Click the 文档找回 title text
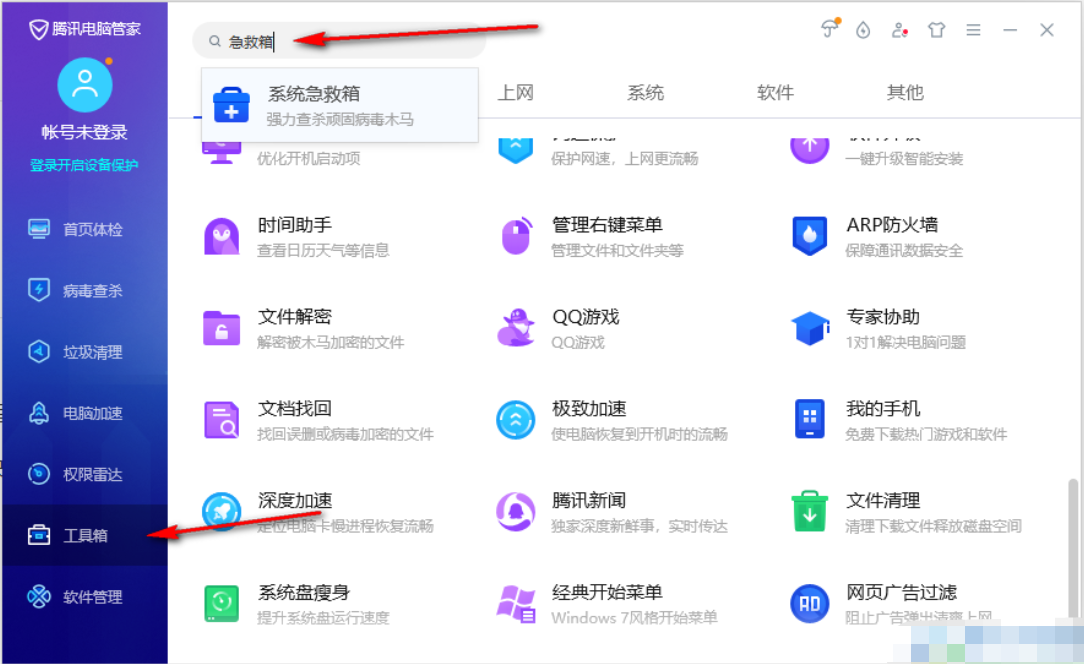The width and height of the screenshot is (1084, 664). (x=295, y=408)
